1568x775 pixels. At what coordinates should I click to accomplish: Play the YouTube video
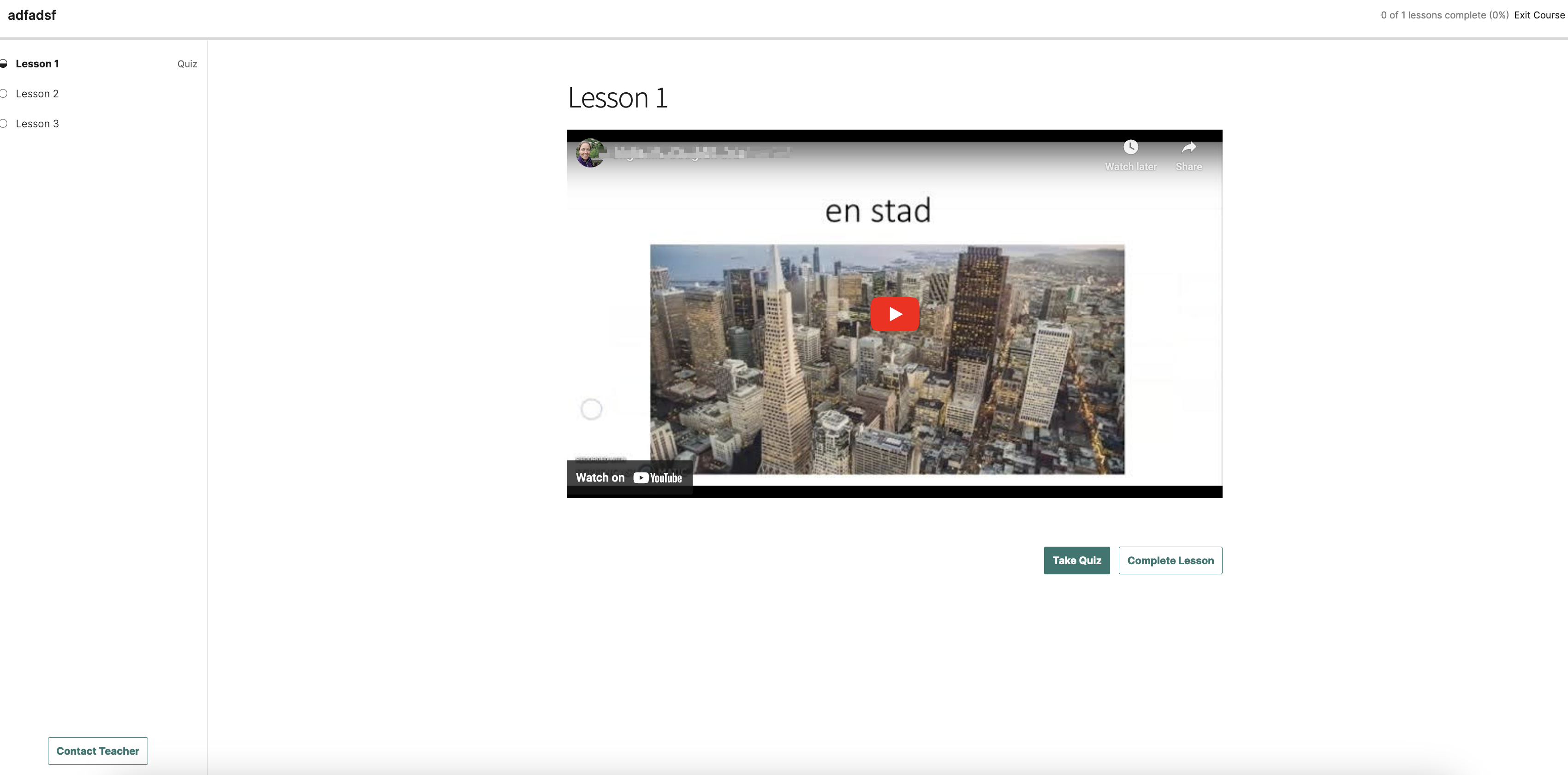(894, 314)
